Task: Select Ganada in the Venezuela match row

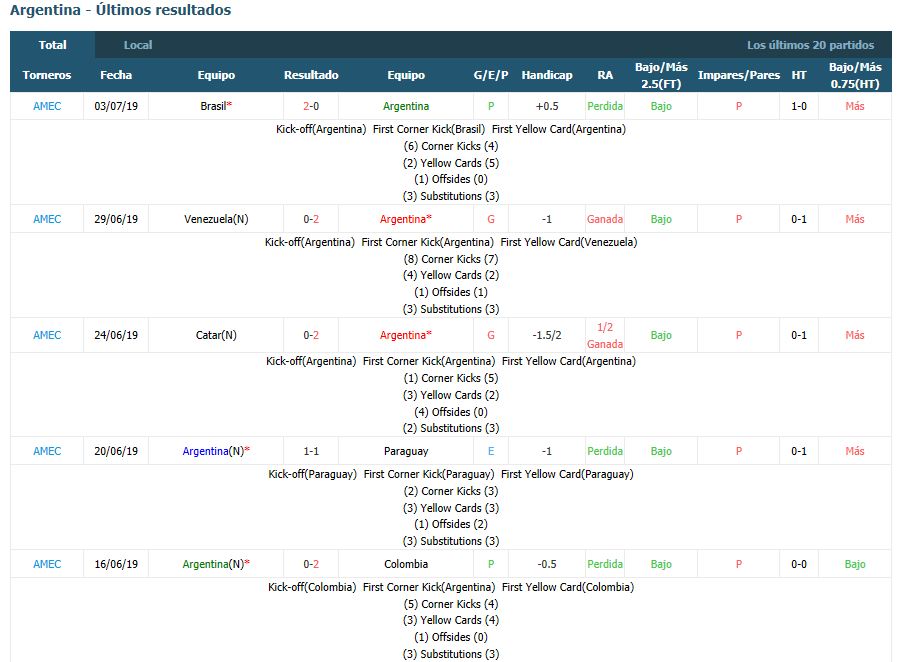Action: [605, 219]
